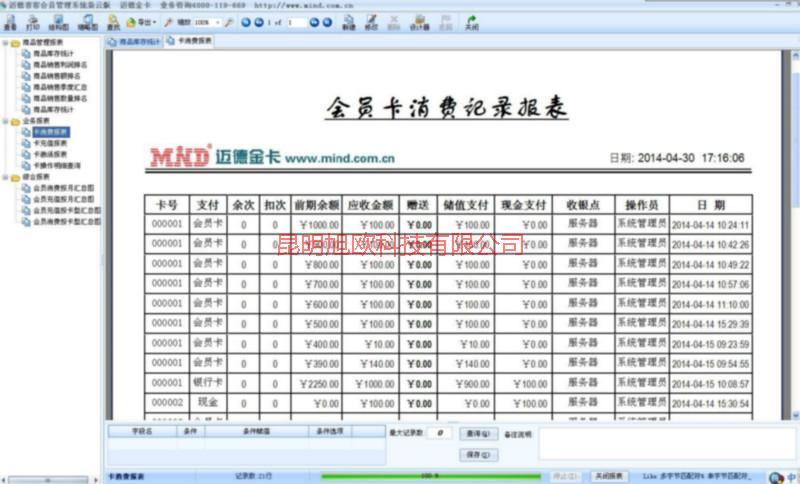
Task: Click the 保存 save button
Action: click(x=478, y=455)
